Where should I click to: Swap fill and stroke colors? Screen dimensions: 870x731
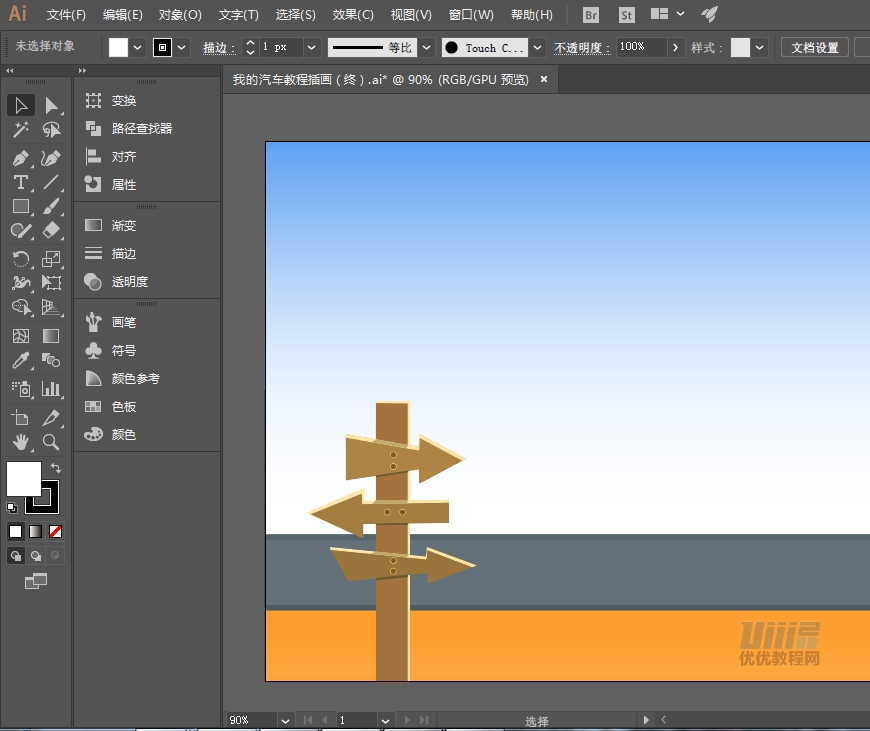55,467
